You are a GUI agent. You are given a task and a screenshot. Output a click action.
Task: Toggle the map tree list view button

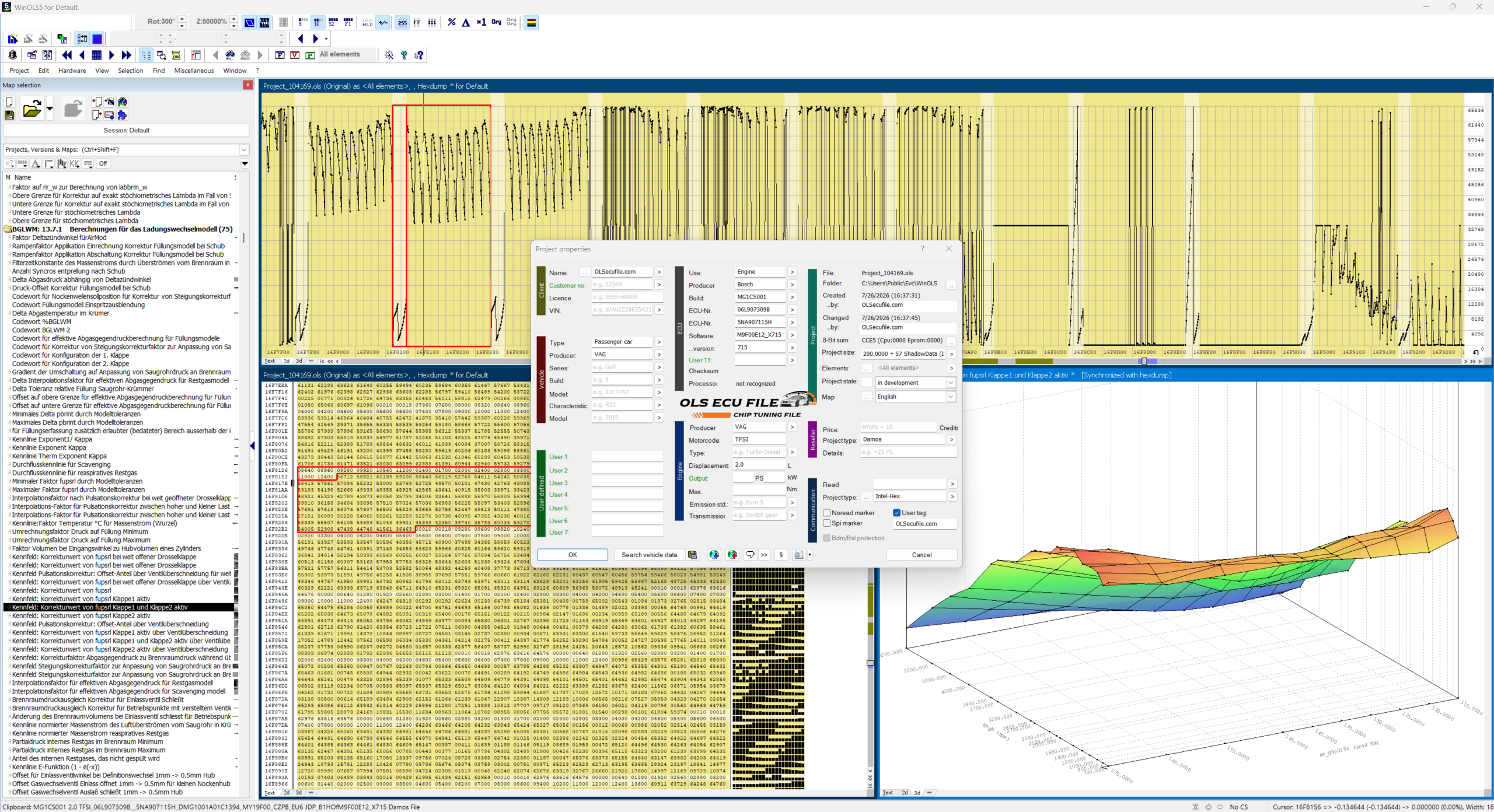click(x=146, y=55)
